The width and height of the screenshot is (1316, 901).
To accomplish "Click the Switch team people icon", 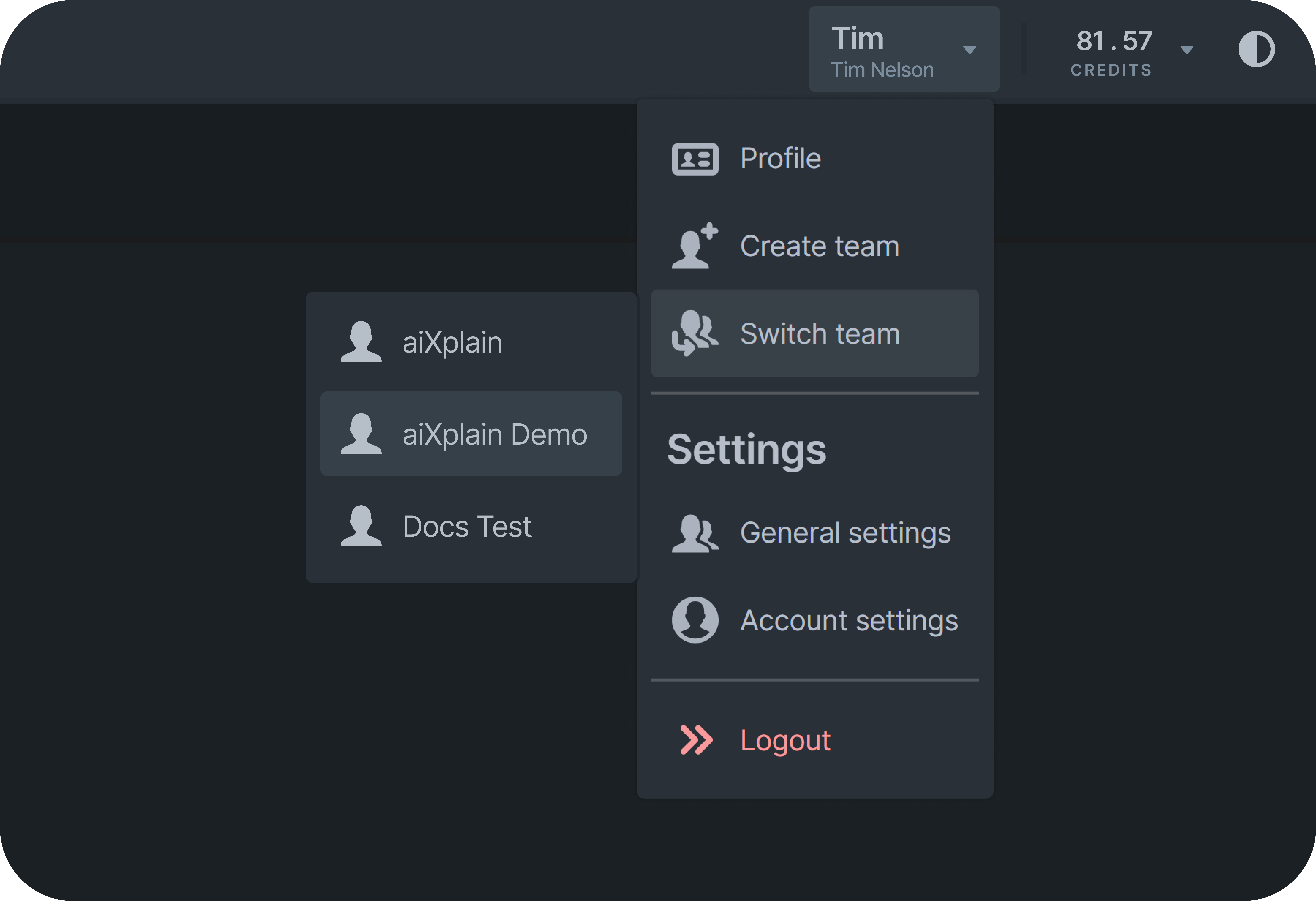I will 695,333.
